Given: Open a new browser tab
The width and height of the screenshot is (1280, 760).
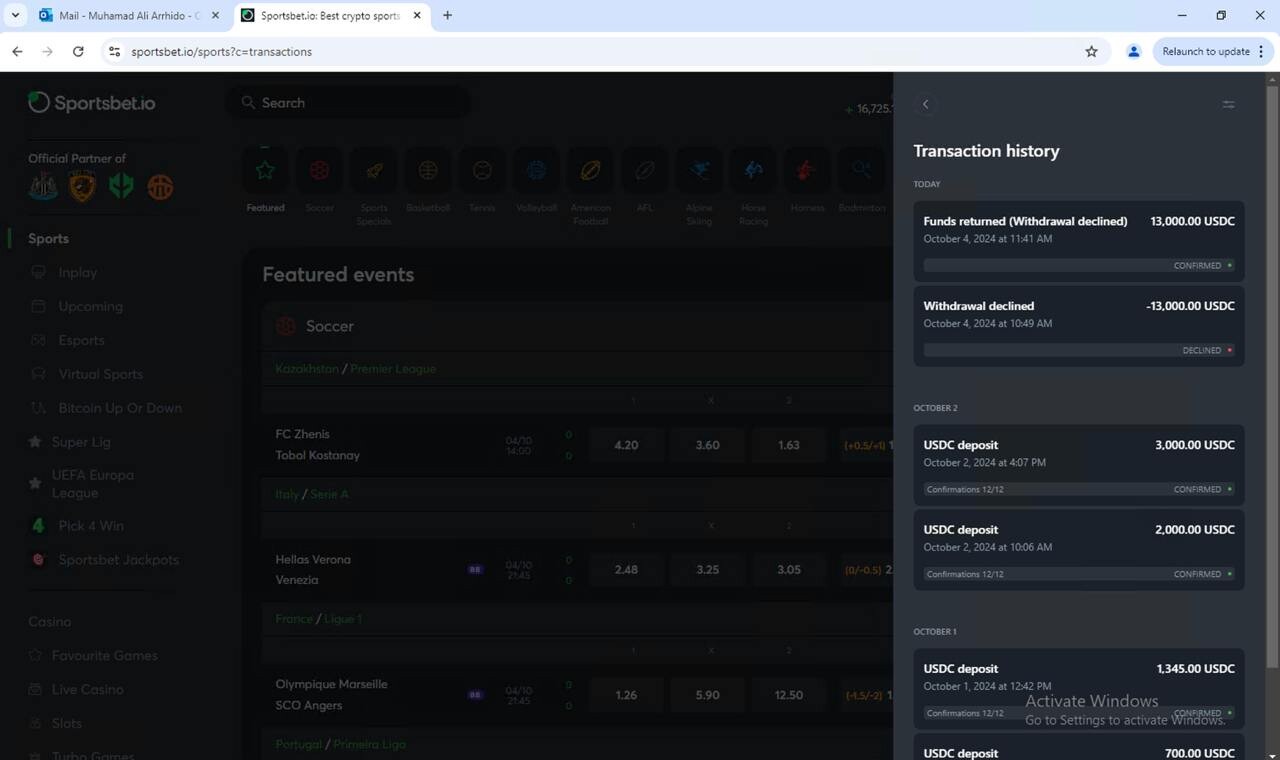Looking at the screenshot, I should [447, 16].
